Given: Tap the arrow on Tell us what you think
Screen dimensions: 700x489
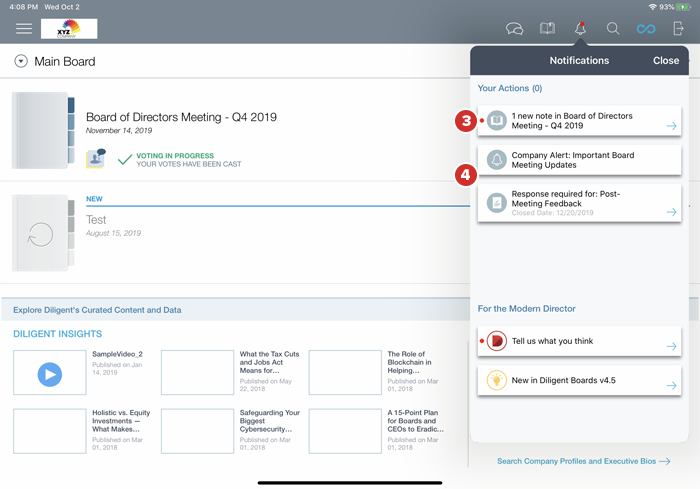Looking at the screenshot, I should pyautogui.click(x=671, y=346).
